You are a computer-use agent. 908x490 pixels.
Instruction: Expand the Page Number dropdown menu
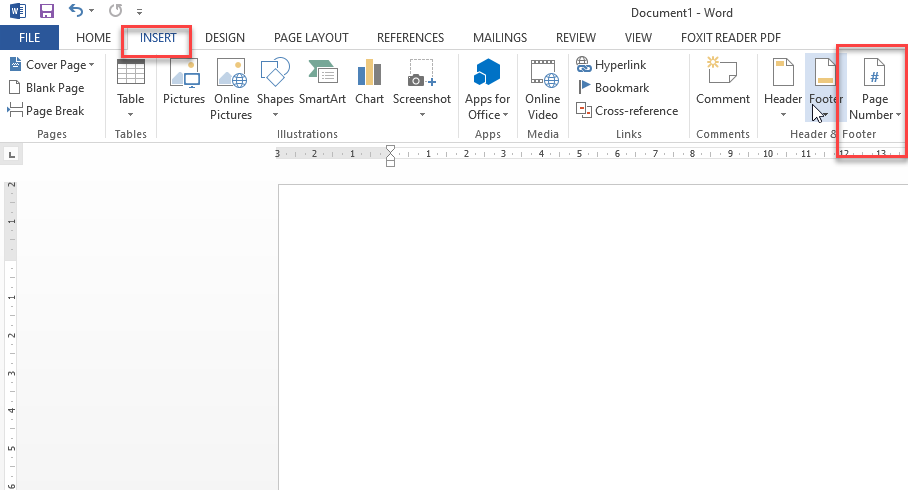click(875, 90)
